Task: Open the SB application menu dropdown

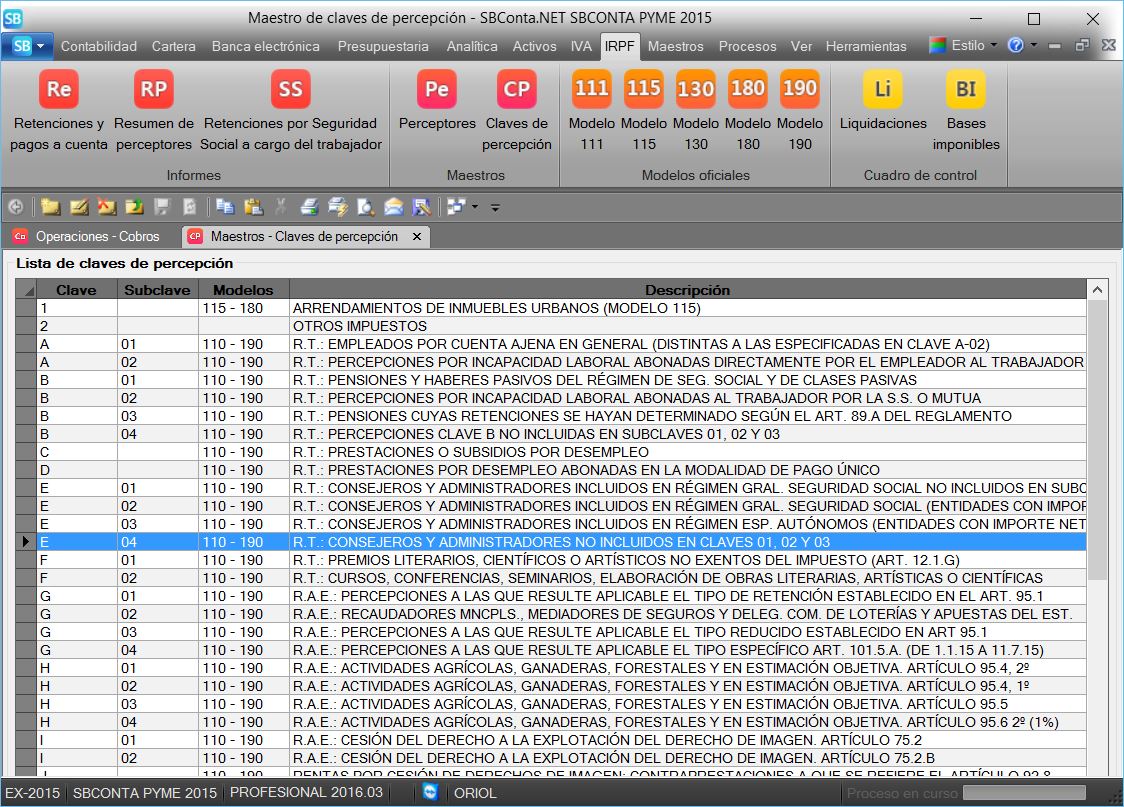Action: [x=28, y=46]
